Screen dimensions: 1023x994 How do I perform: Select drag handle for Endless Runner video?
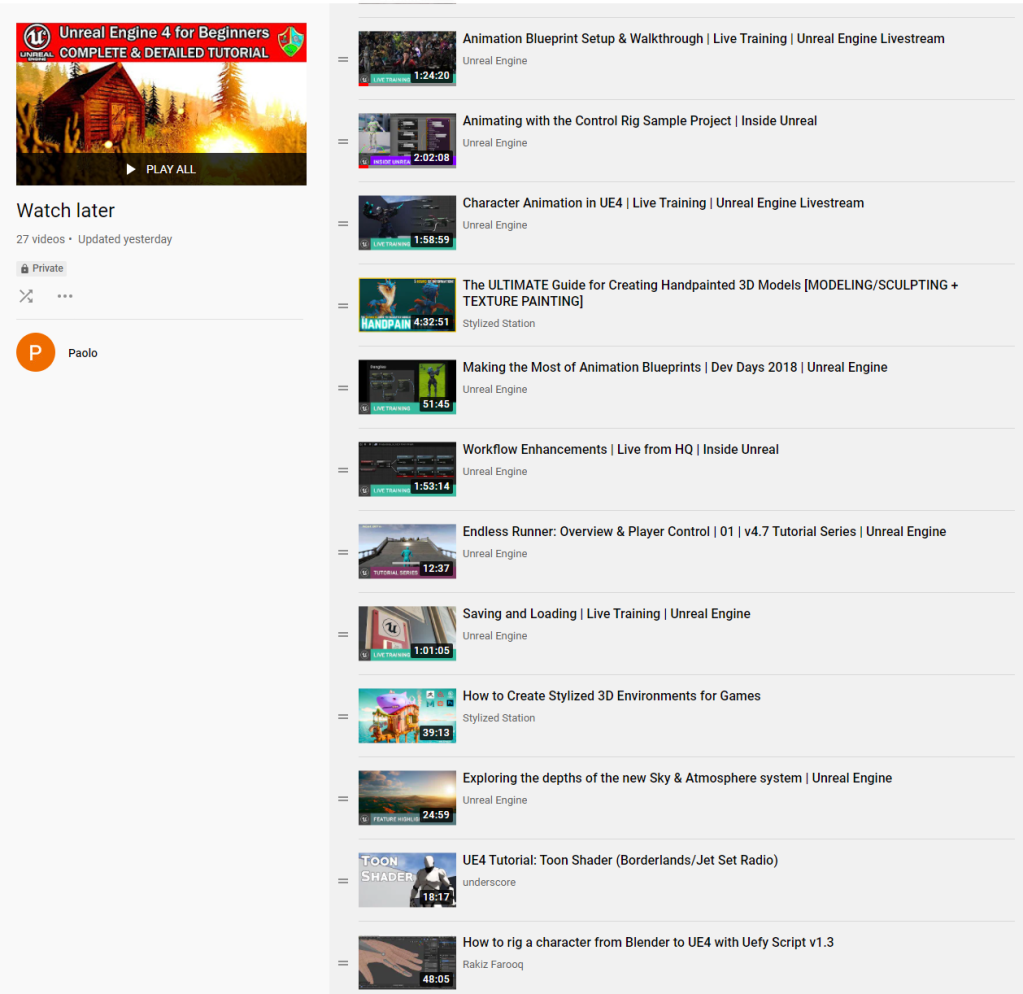(343, 553)
